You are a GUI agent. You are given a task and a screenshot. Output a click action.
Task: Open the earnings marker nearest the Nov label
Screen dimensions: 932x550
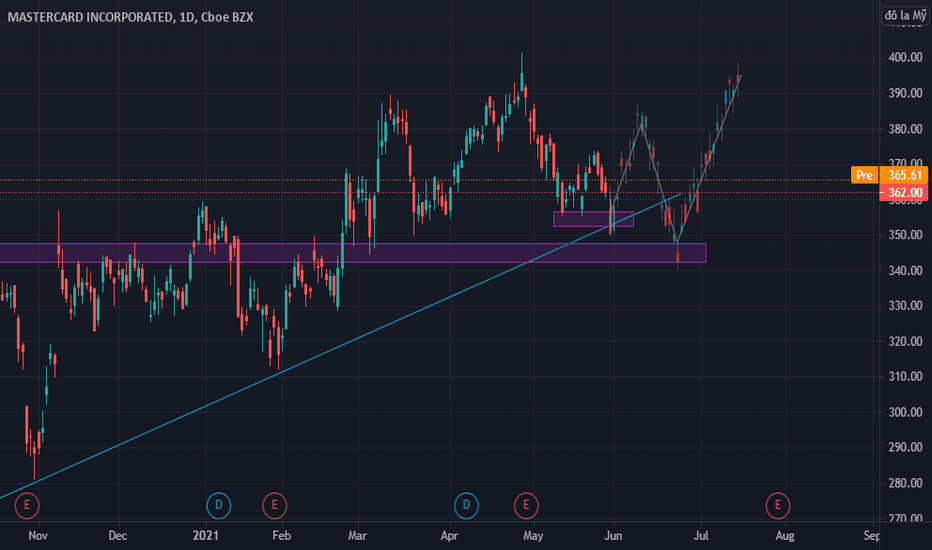[x=27, y=505]
